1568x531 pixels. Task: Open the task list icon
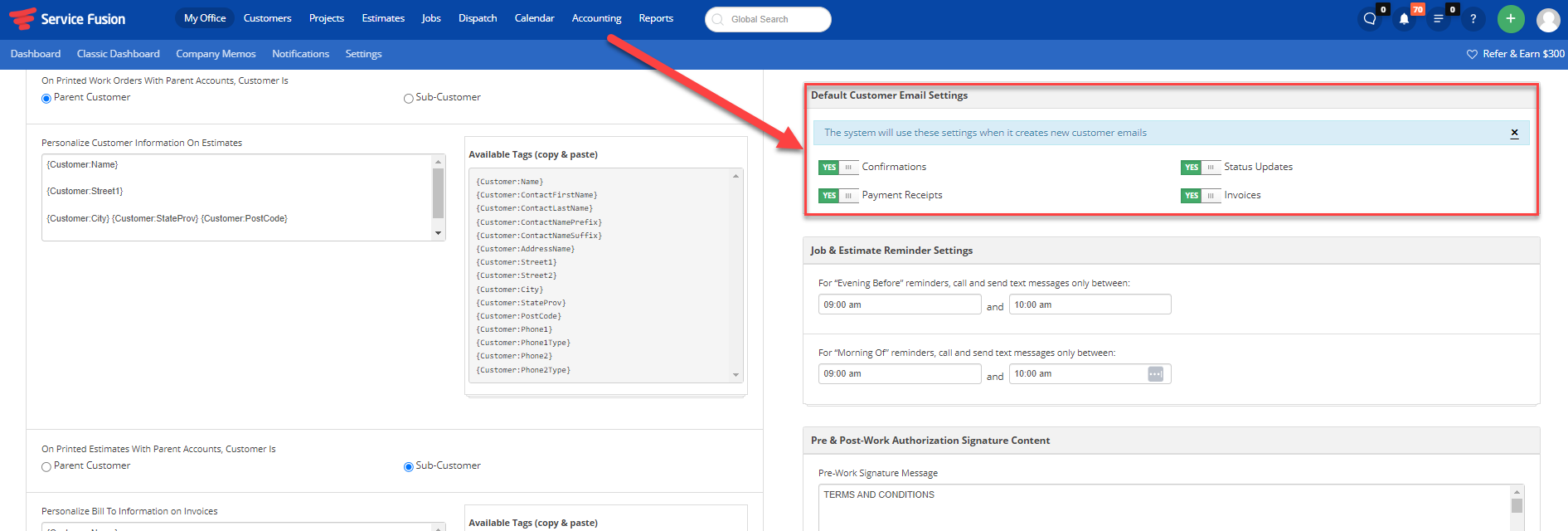pyautogui.click(x=1439, y=18)
